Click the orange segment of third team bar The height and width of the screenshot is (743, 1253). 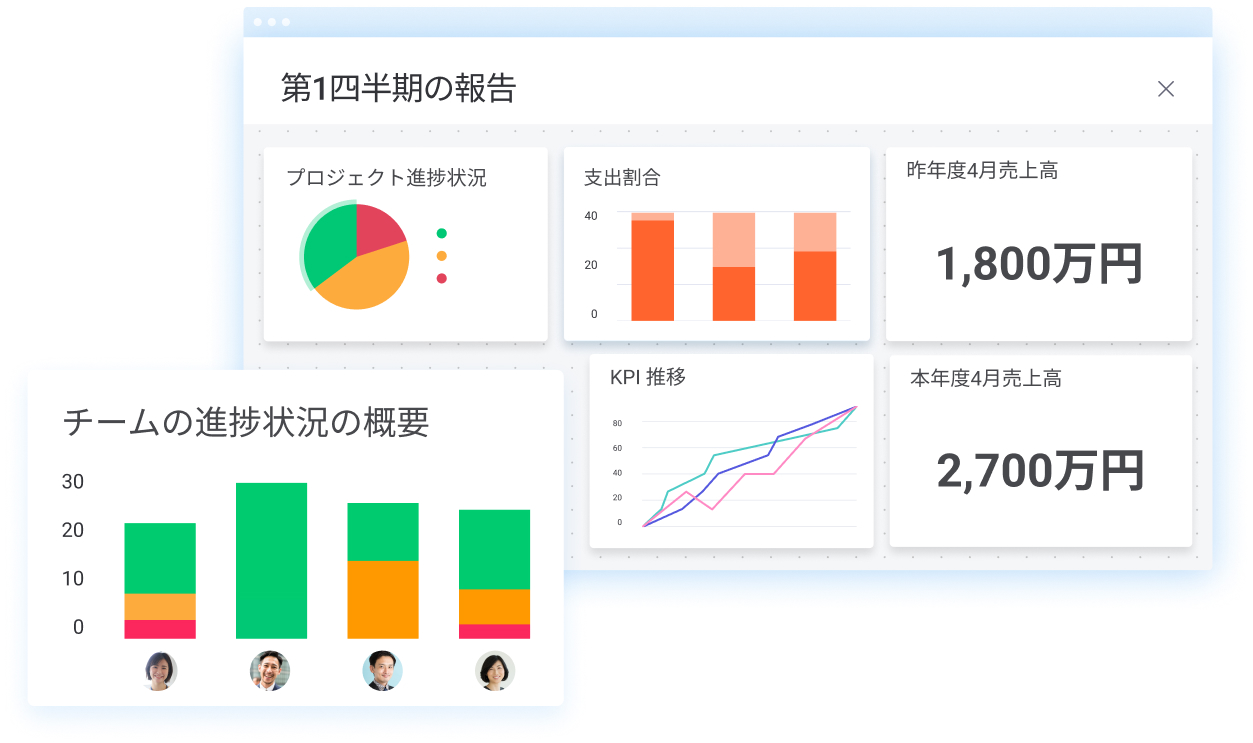[382, 599]
